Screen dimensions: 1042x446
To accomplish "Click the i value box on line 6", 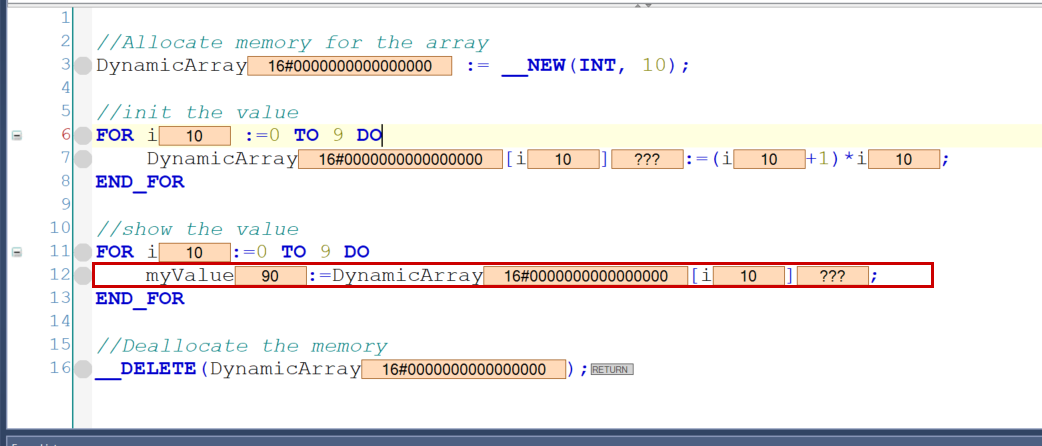I will (x=195, y=136).
